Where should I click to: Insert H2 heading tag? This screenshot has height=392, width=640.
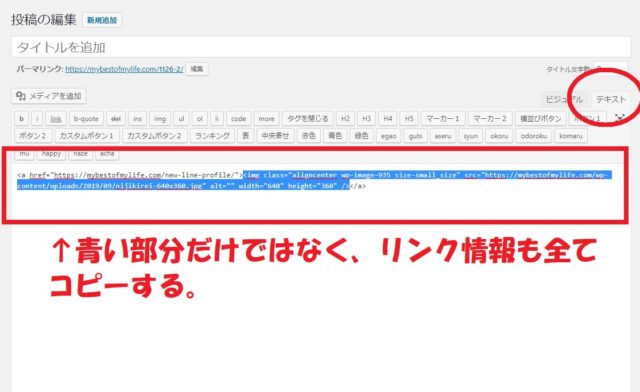click(x=345, y=118)
